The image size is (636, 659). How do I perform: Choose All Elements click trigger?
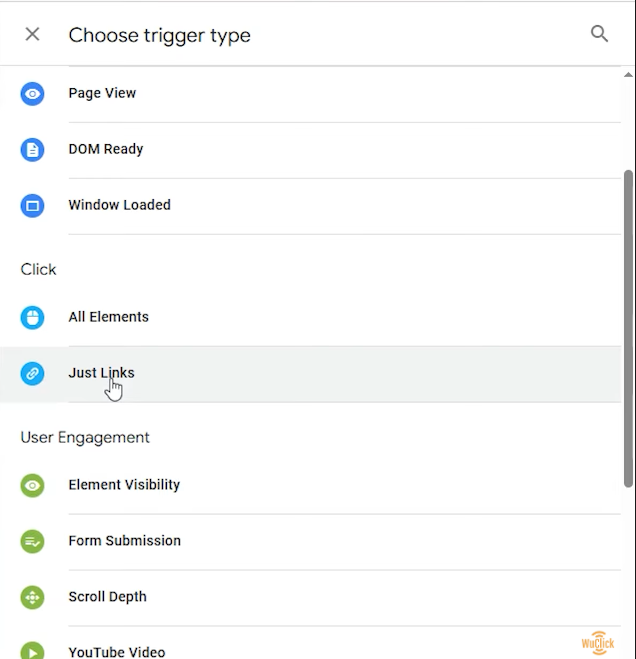tap(311, 318)
